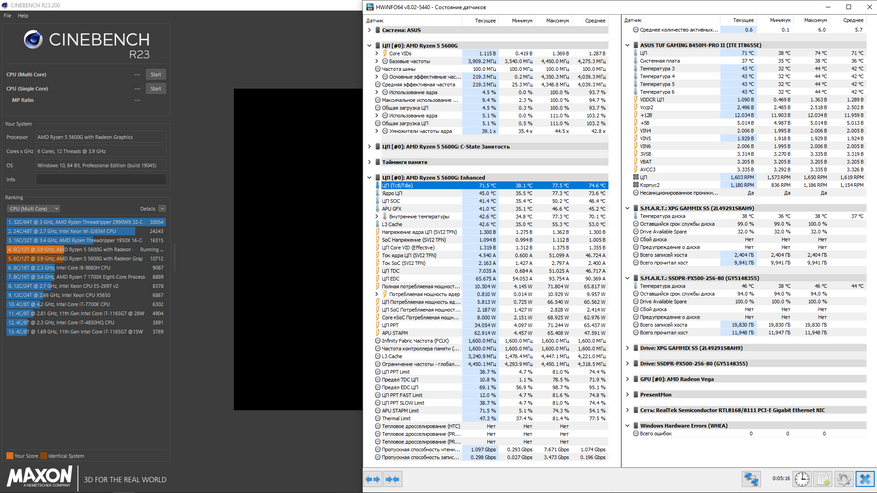
Task: Click the Processor field showing AMD Ryzen 5 5600G
Action: pos(101,137)
